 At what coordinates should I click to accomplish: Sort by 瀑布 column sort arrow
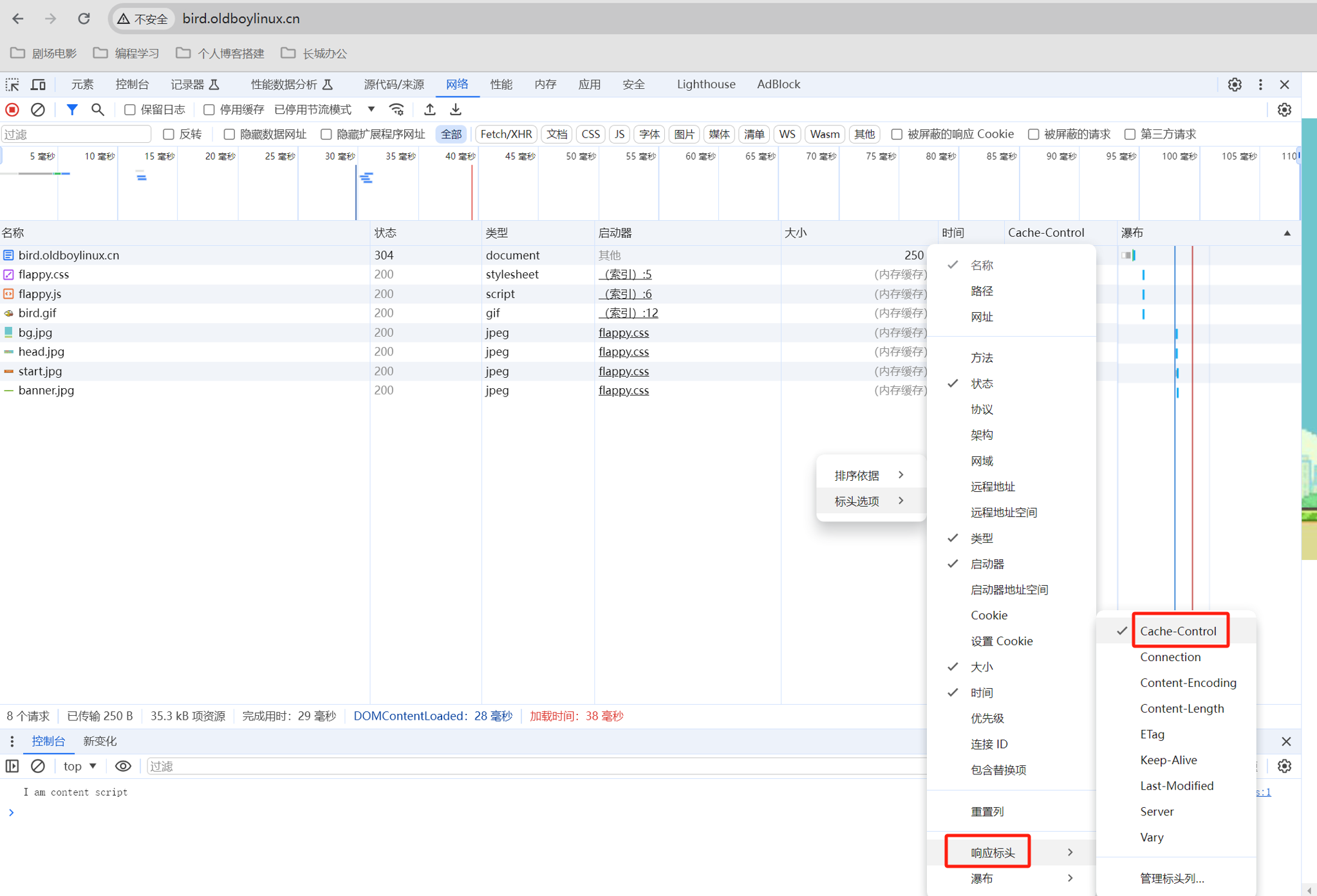1287,233
